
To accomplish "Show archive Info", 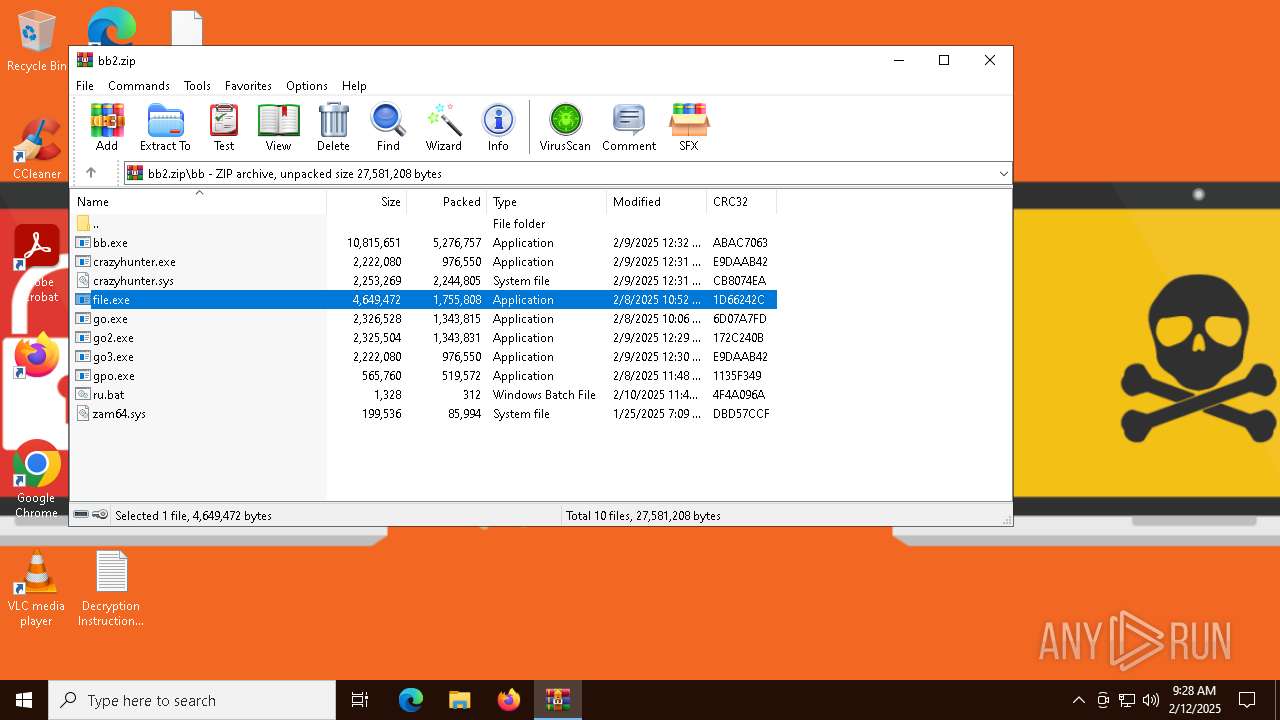I will point(498,127).
